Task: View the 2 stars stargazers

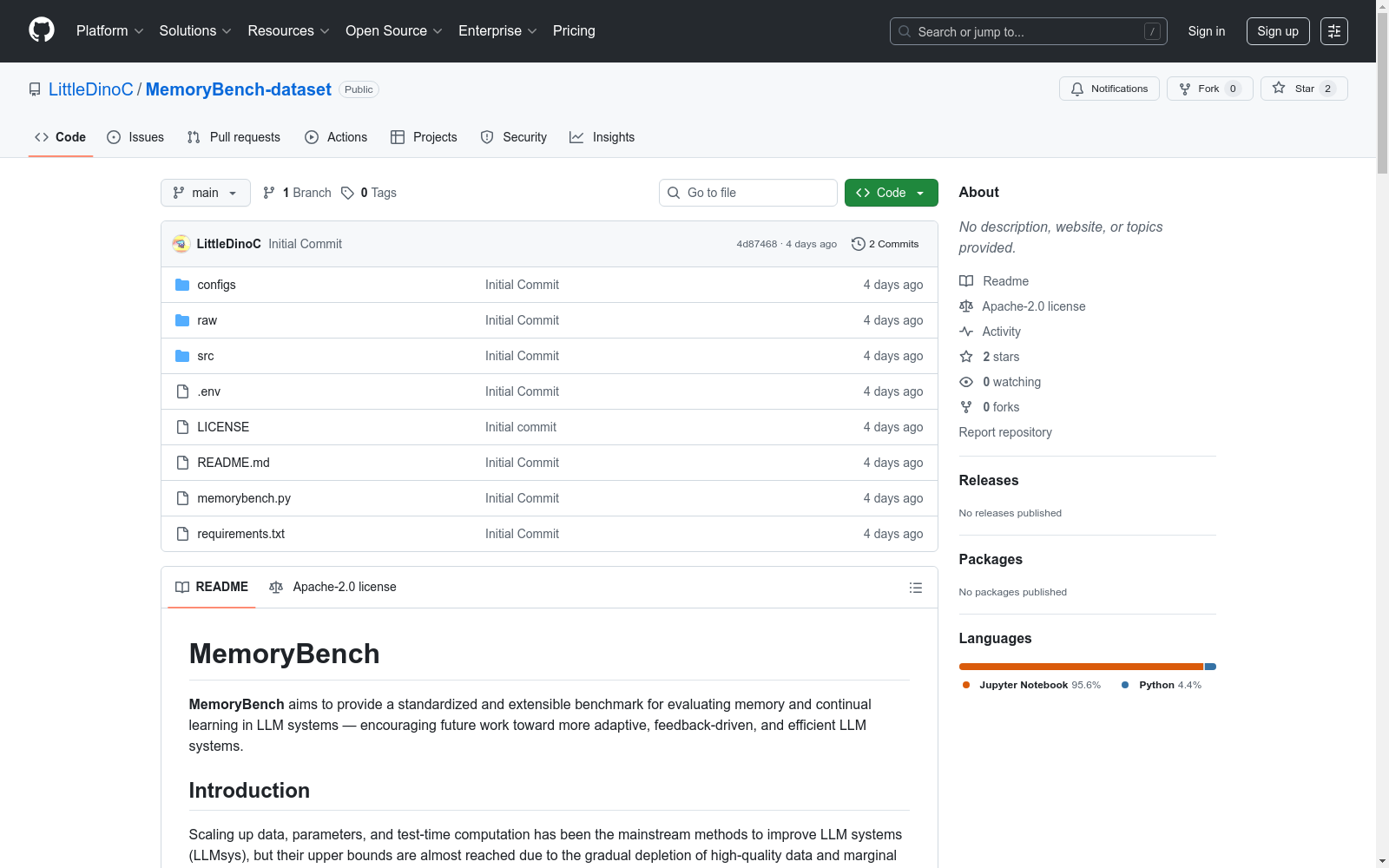Action: 990,357
